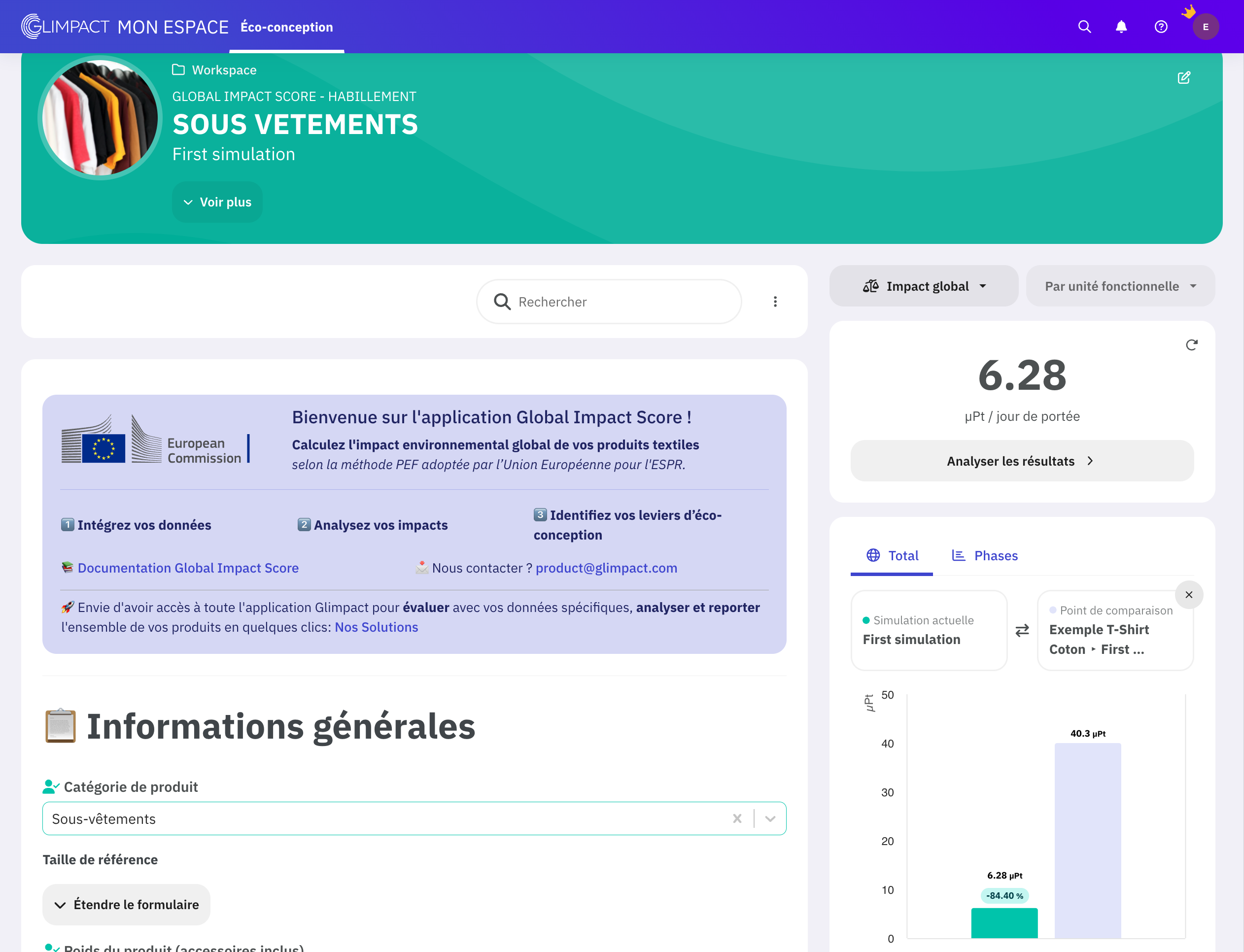Click SOUS VETEMENTS title

(x=295, y=124)
